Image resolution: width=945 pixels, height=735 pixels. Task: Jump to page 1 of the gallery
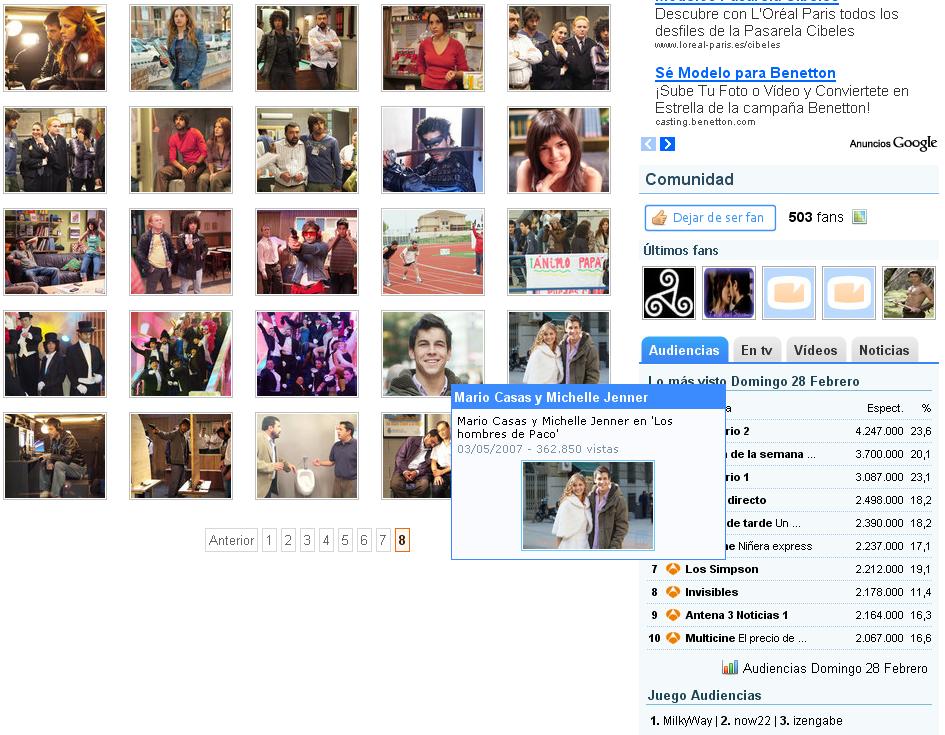click(x=269, y=540)
